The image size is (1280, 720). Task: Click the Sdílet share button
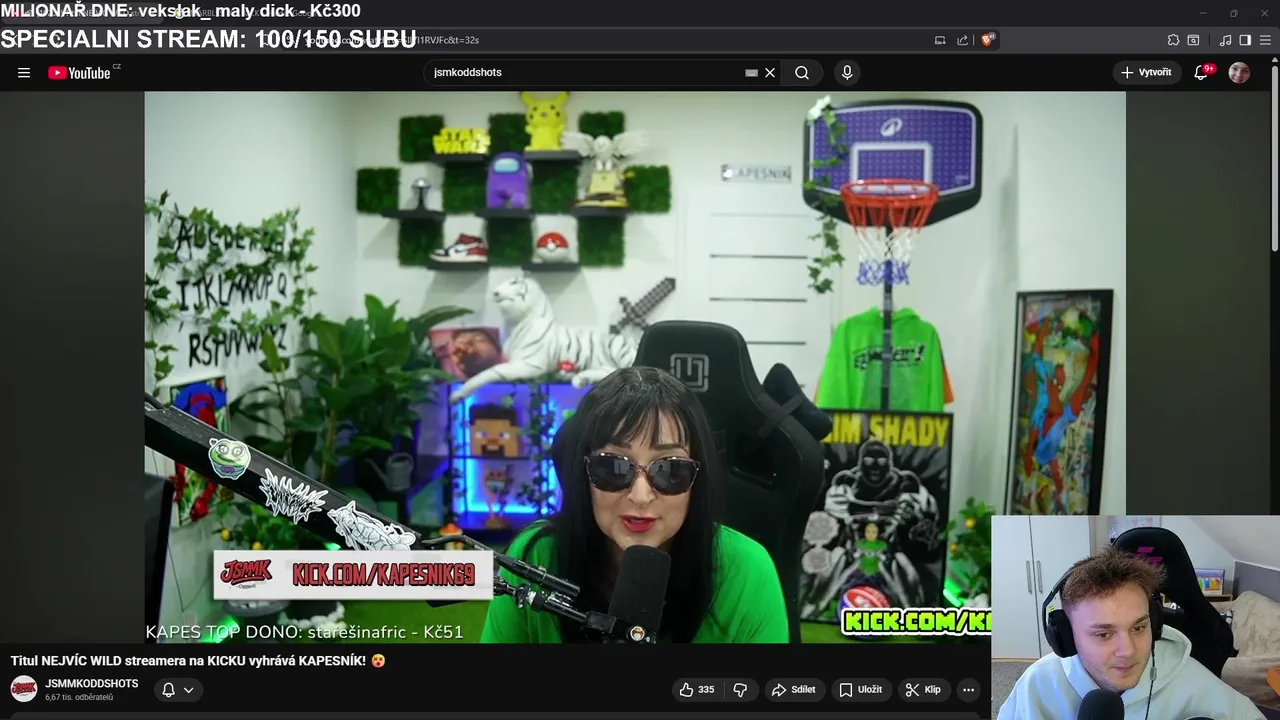click(x=794, y=690)
